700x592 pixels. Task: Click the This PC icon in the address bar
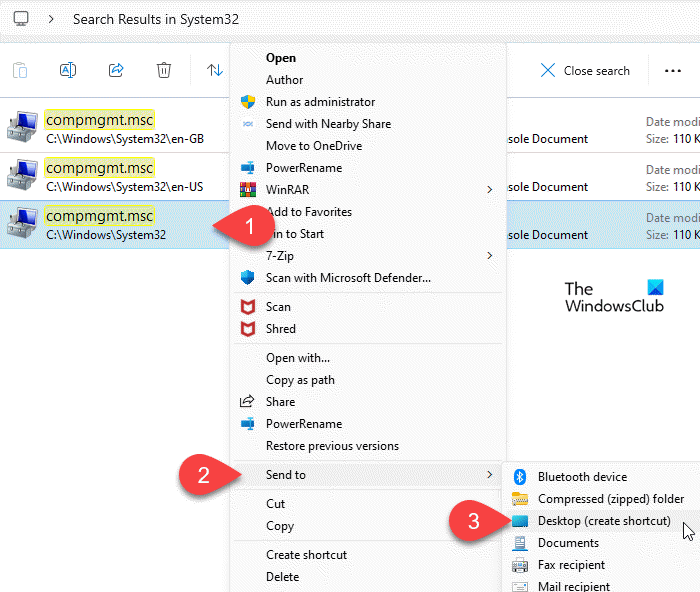coord(21,19)
